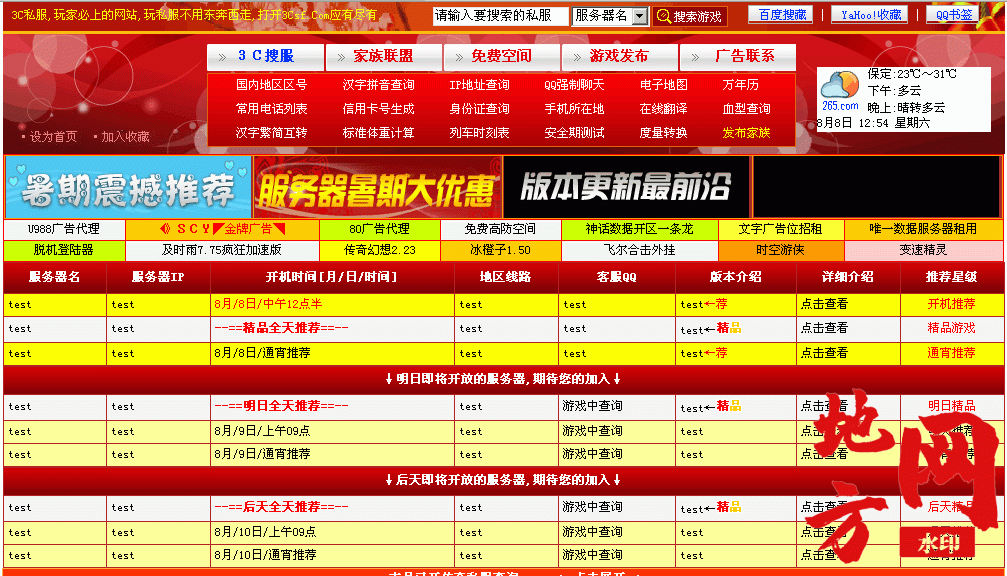This screenshot has height=576, width=1007.
Task: Click the 变速精灵 ad link
Action: pyautogui.click(x=923, y=250)
